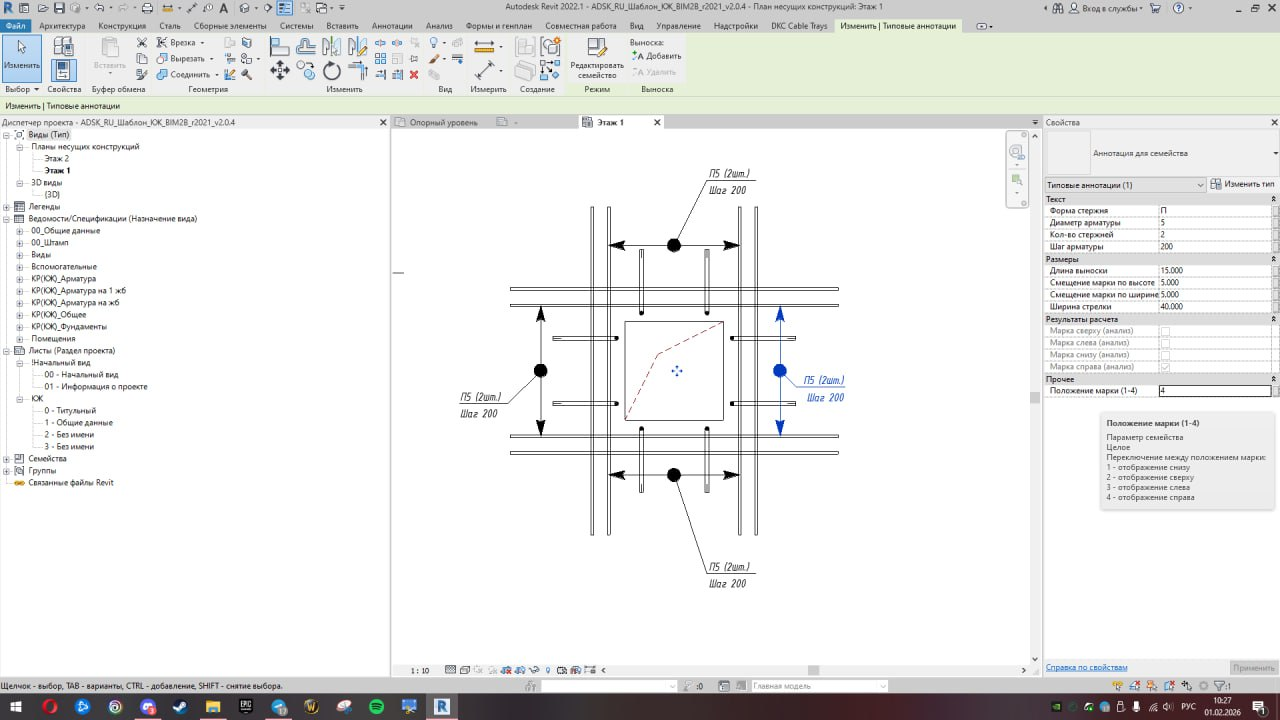Click the horizontal scrollbar of the view

[813, 670]
